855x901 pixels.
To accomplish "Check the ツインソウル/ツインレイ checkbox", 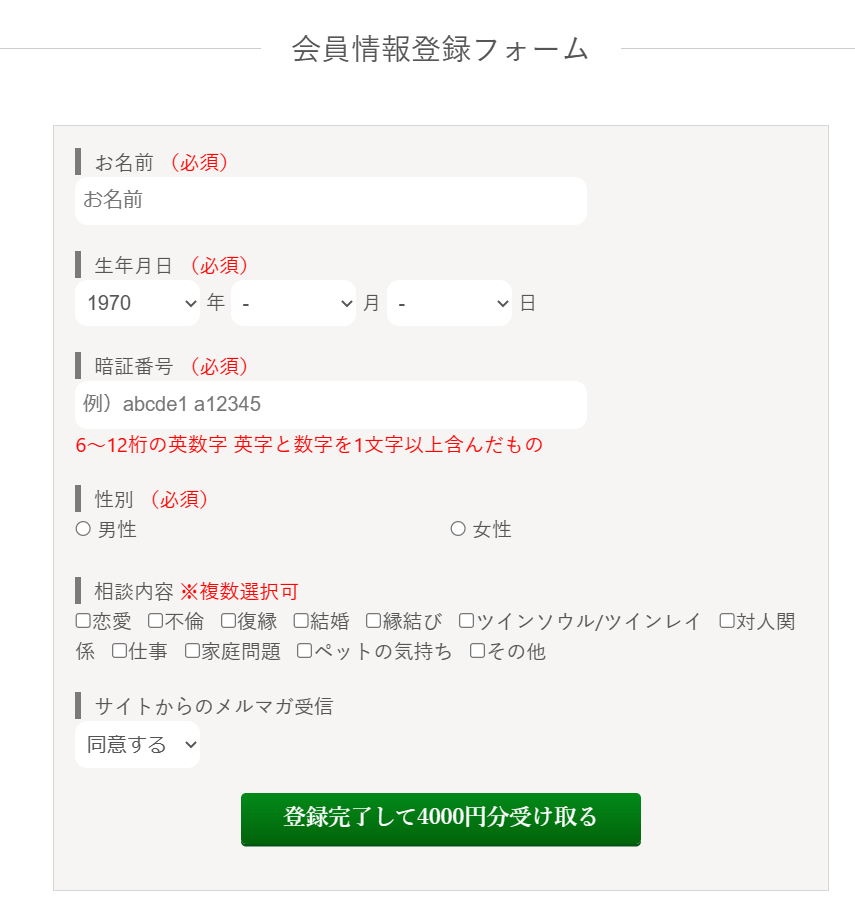I will tap(466, 621).
